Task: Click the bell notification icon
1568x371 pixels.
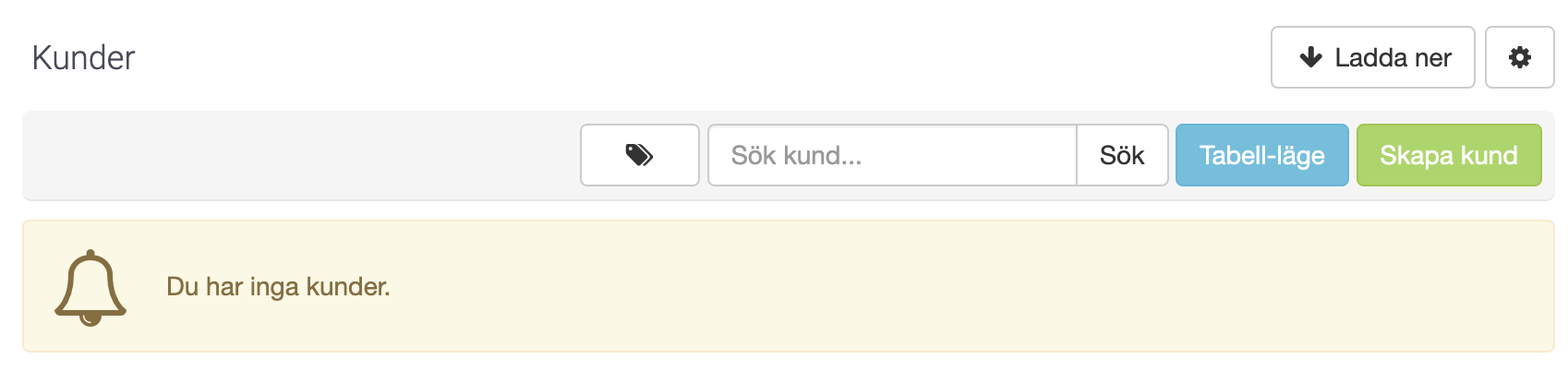Action: click(x=90, y=287)
